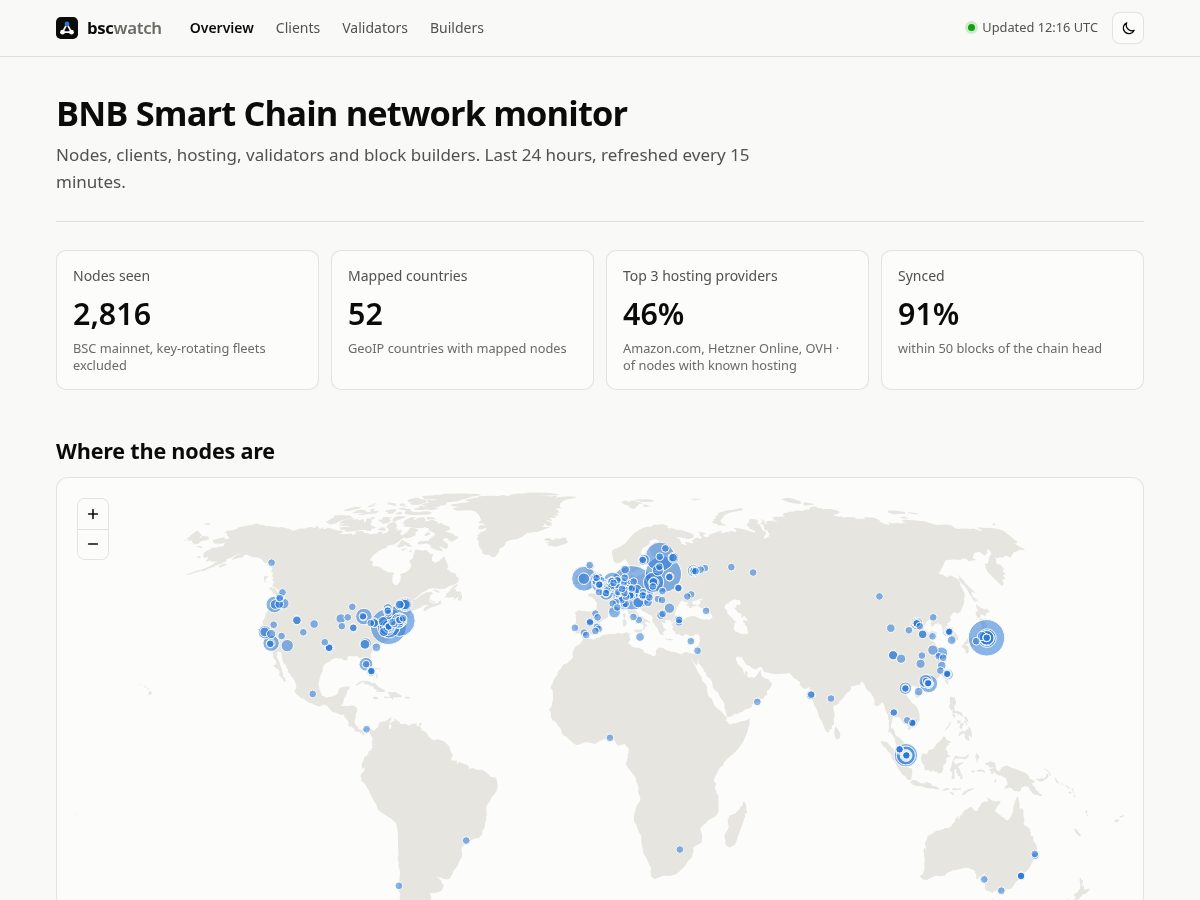Screen dimensions: 1200x900
Task: Click the 2,816 nodes count
Action: 112,314
